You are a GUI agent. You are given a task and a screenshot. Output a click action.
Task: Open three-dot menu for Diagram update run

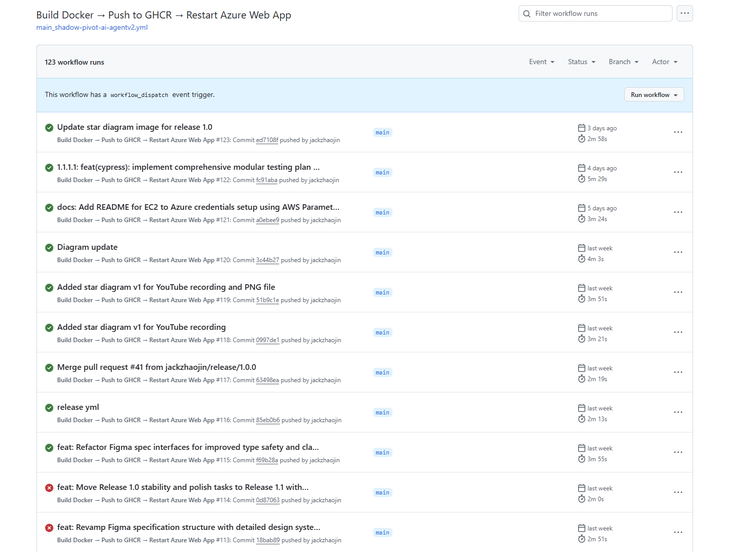(678, 252)
